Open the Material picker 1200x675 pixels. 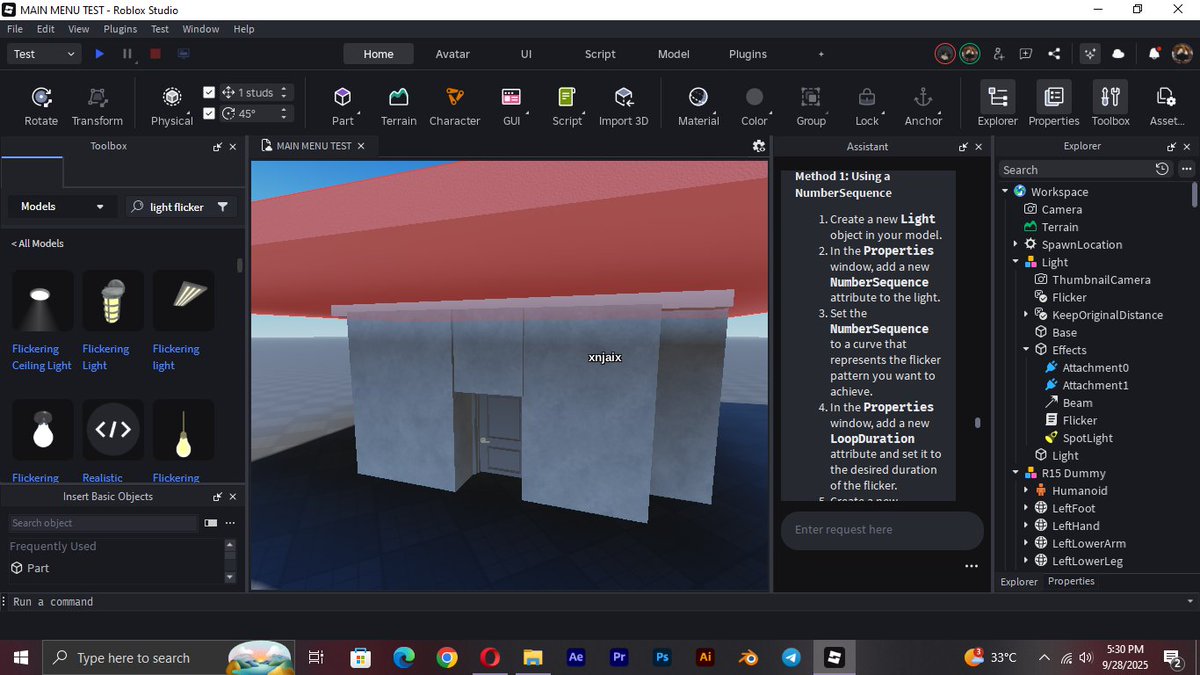tap(698, 105)
